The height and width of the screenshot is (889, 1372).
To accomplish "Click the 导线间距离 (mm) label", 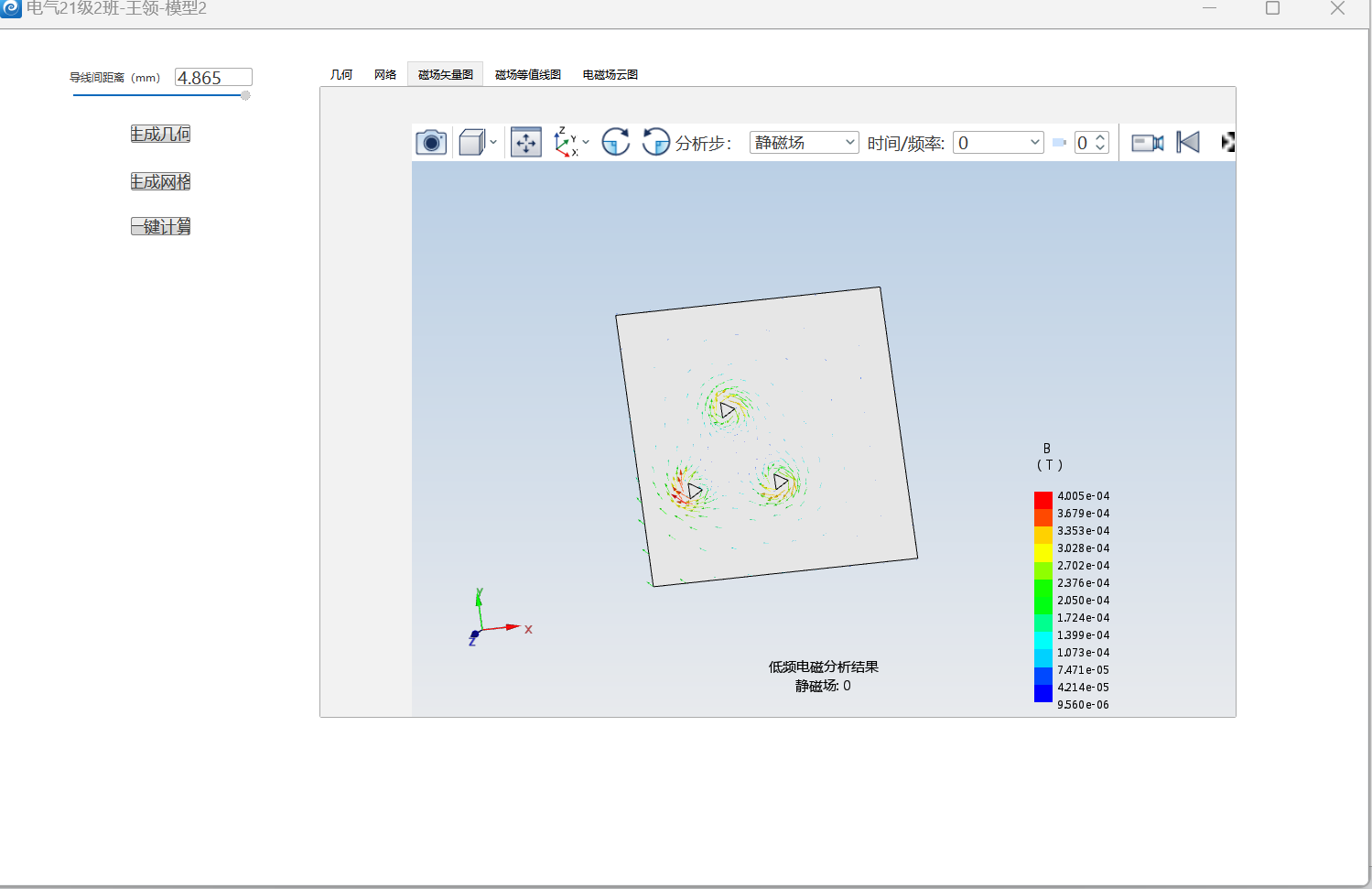I will pos(115,78).
